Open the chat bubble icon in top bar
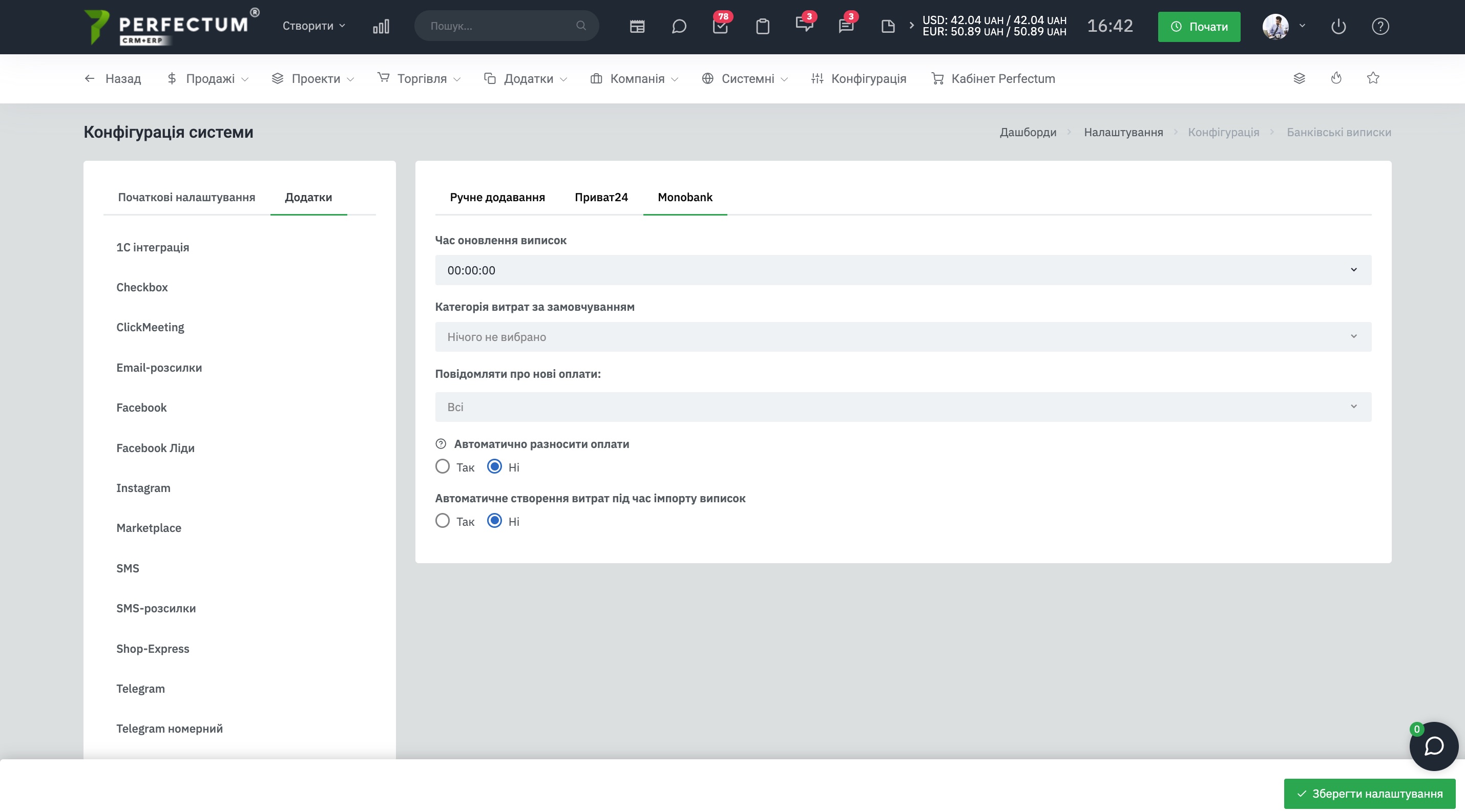 point(679,26)
